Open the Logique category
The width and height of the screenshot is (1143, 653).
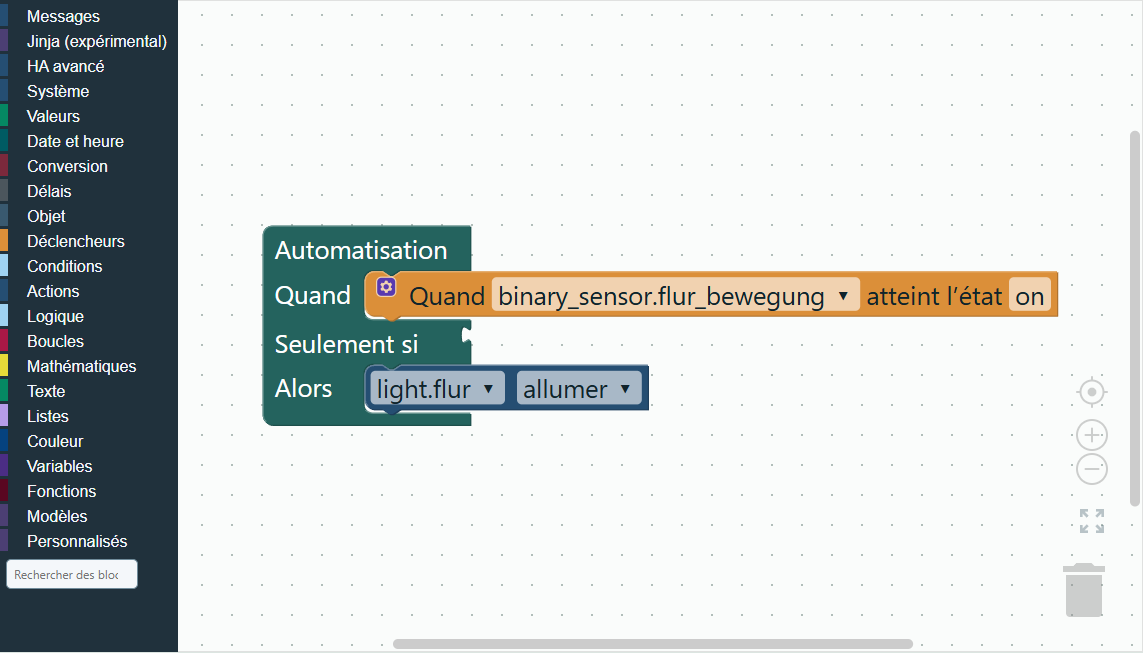point(89,316)
